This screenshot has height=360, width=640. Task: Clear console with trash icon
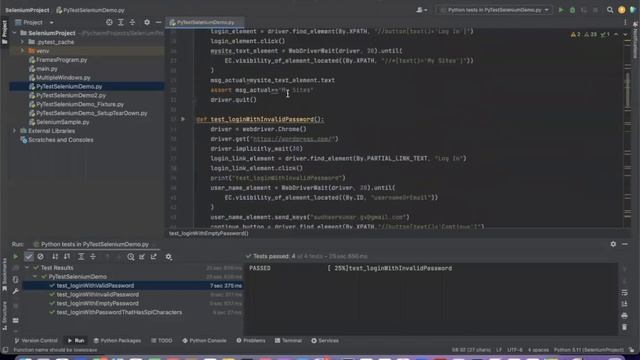tap(624, 327)
